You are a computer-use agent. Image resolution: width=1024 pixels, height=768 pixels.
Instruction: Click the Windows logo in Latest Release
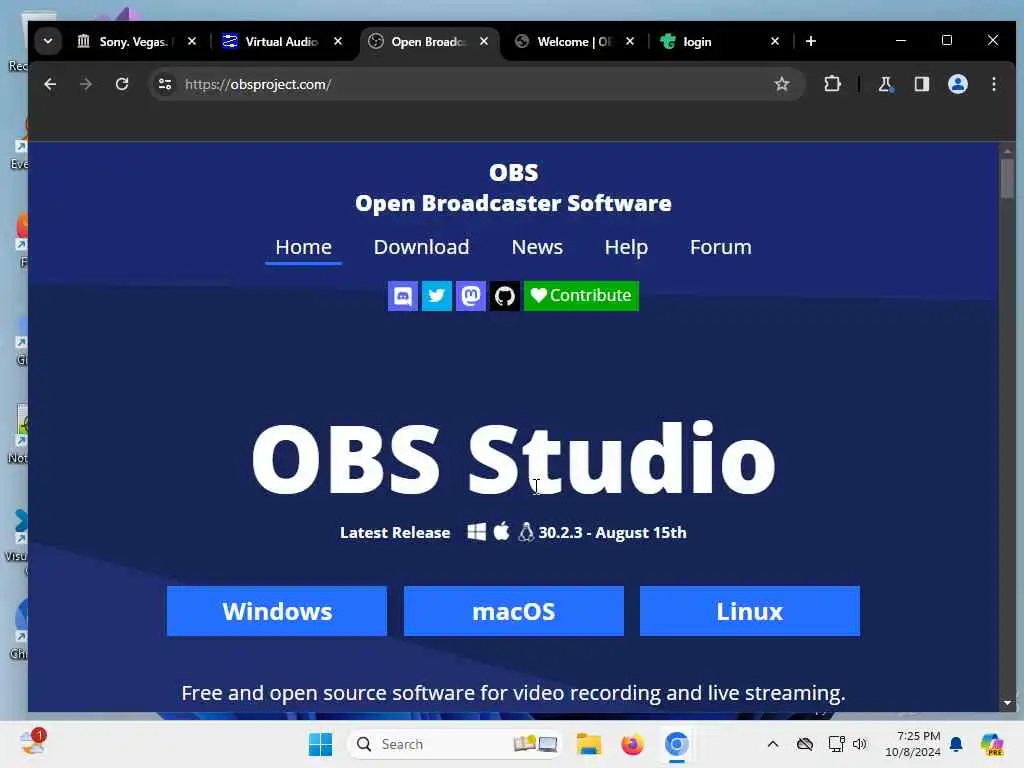click(x=477, y=532)
